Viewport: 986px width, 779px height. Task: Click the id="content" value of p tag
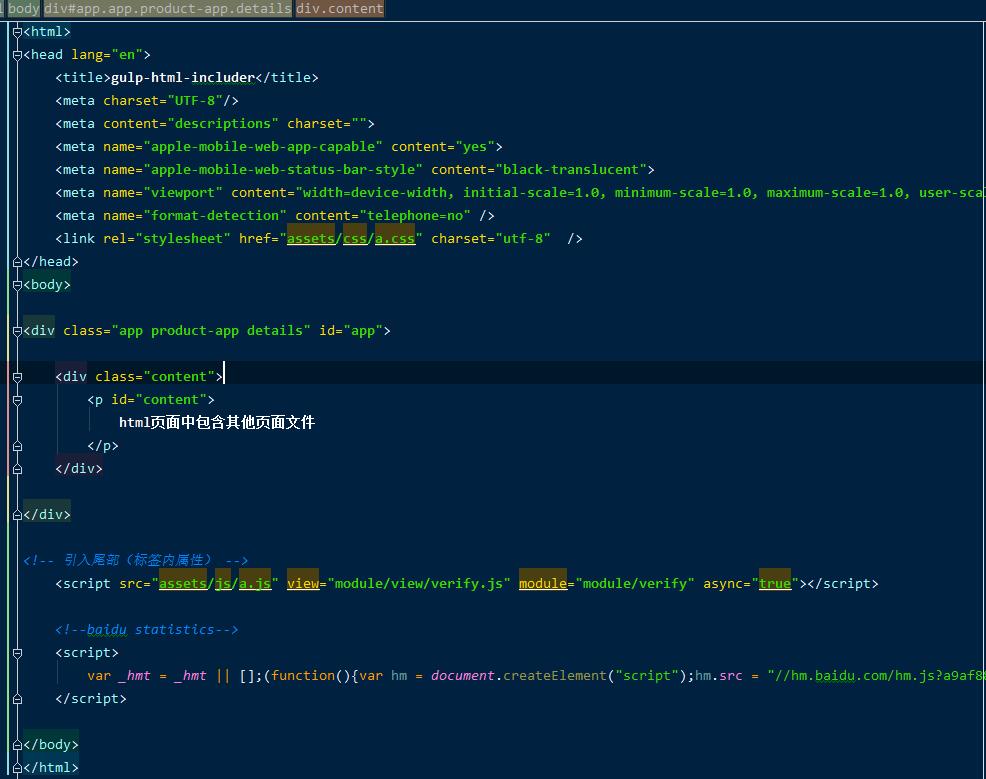pyautogui.click(x=171, y=399)
